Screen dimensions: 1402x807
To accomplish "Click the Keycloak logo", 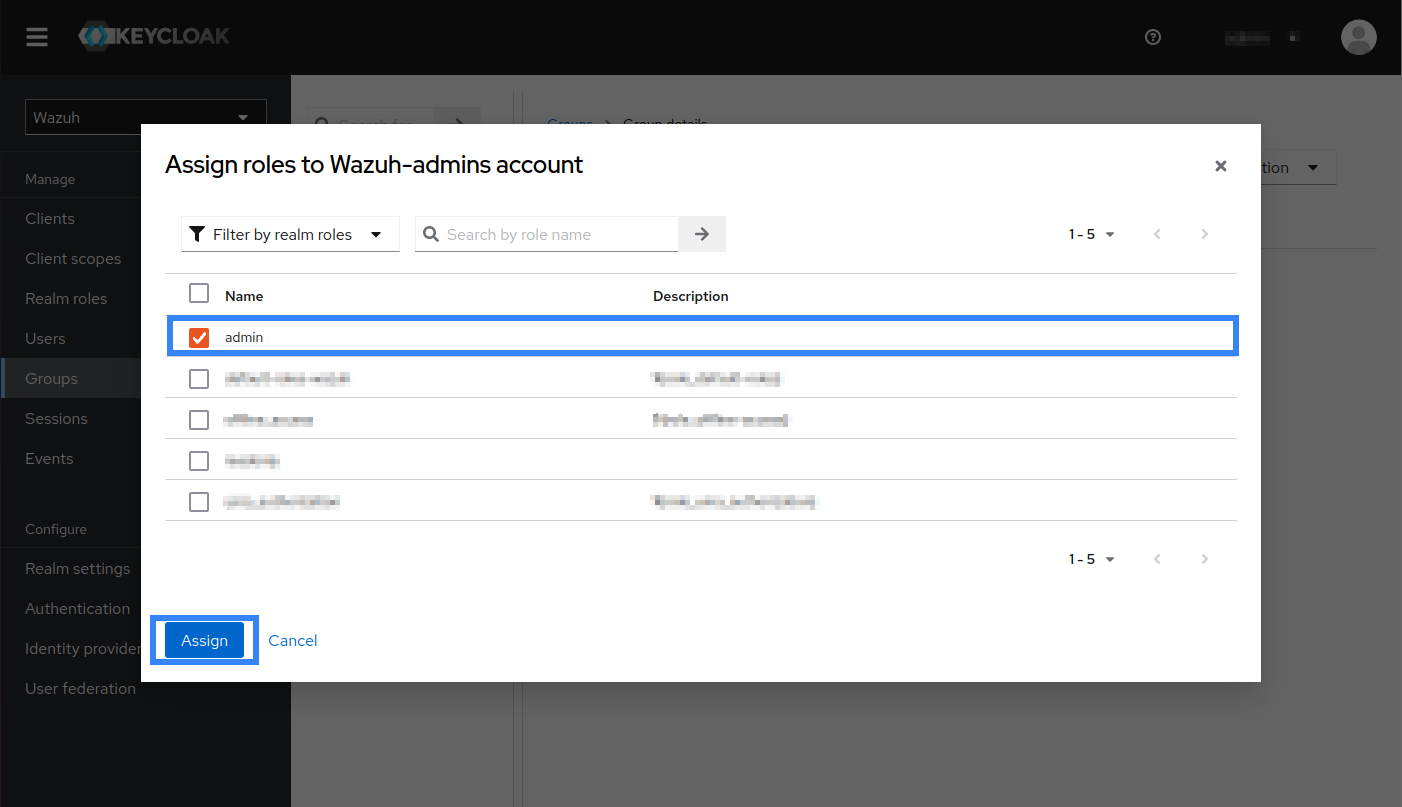I will click(154, 37).
